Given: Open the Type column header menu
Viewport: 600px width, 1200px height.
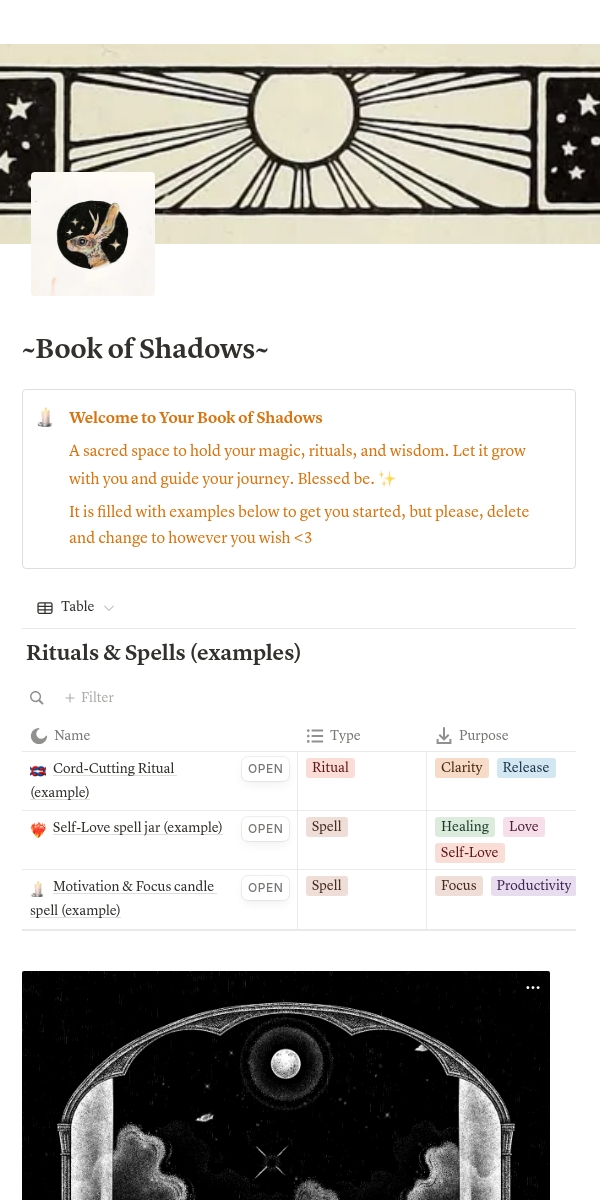Looking at the screenshot, I should click(334, 736).
